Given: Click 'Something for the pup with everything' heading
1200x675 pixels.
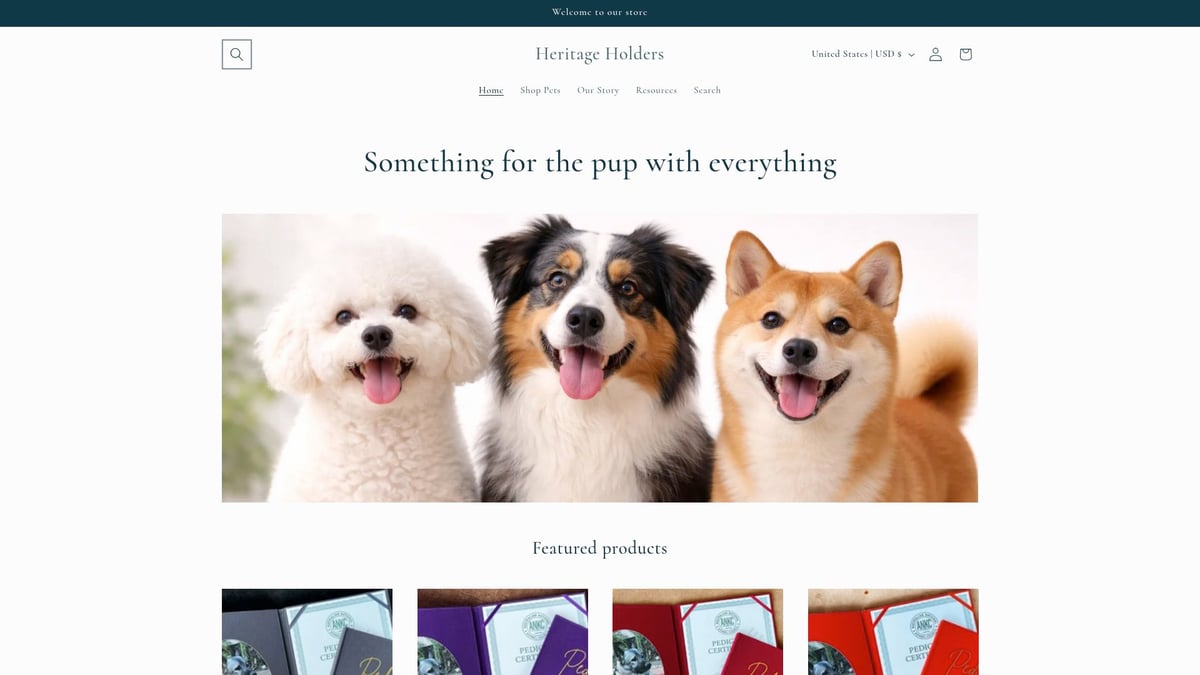Looking at the screenshot, I should coord(600,162).
